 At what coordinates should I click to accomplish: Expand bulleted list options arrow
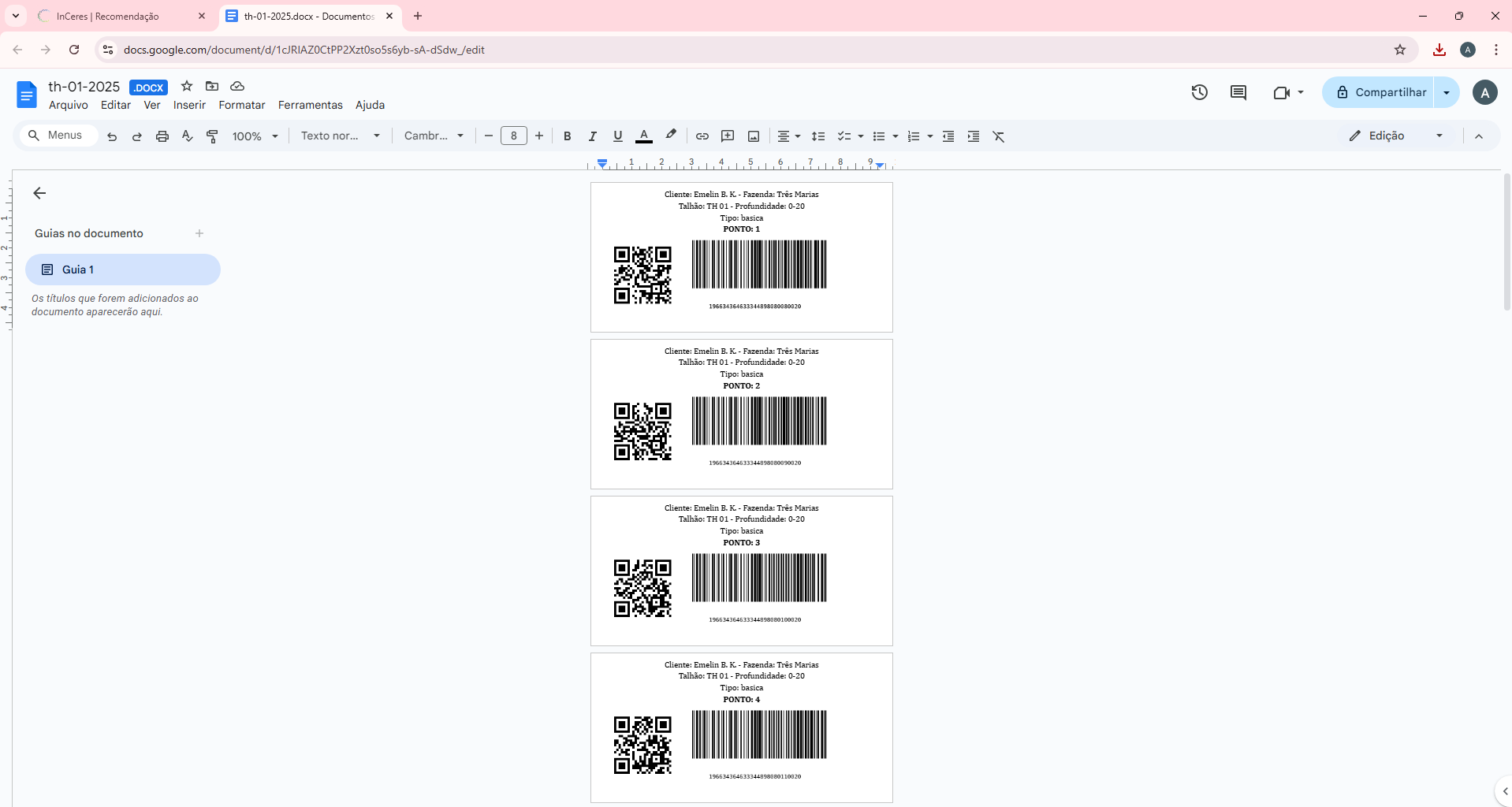pos(895,136)
